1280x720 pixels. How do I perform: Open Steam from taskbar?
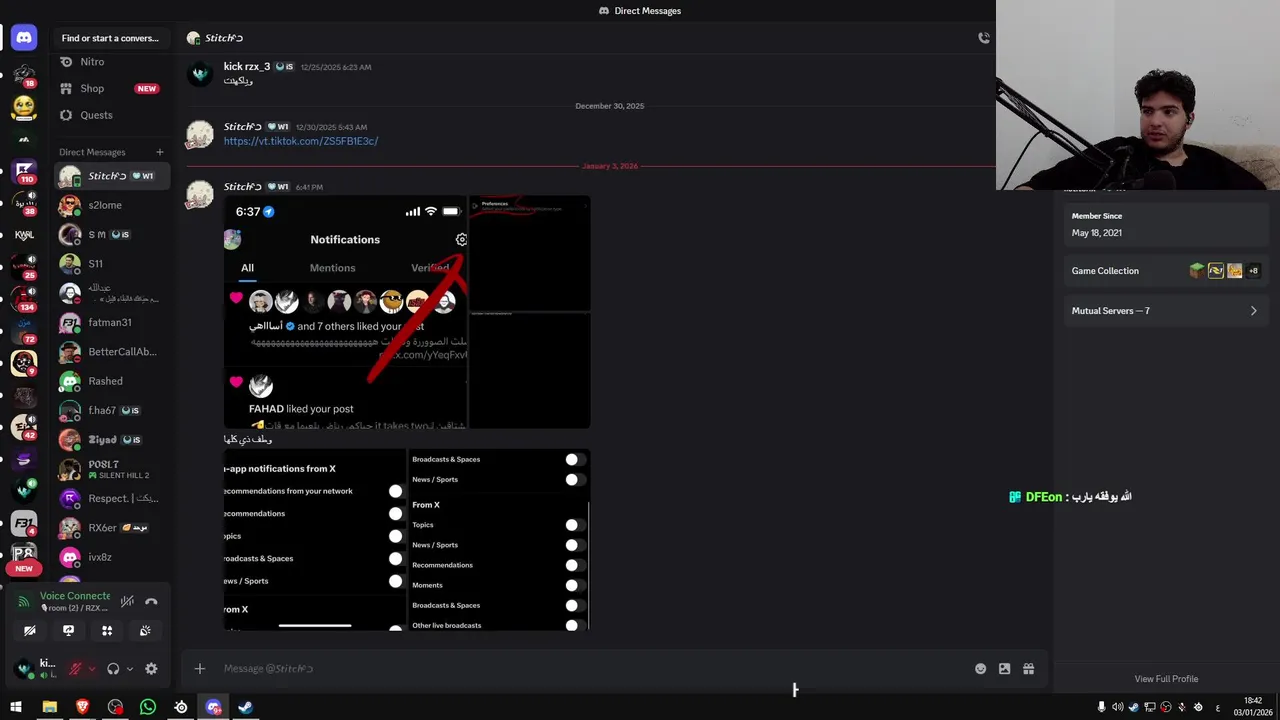(x=245, y=707)
